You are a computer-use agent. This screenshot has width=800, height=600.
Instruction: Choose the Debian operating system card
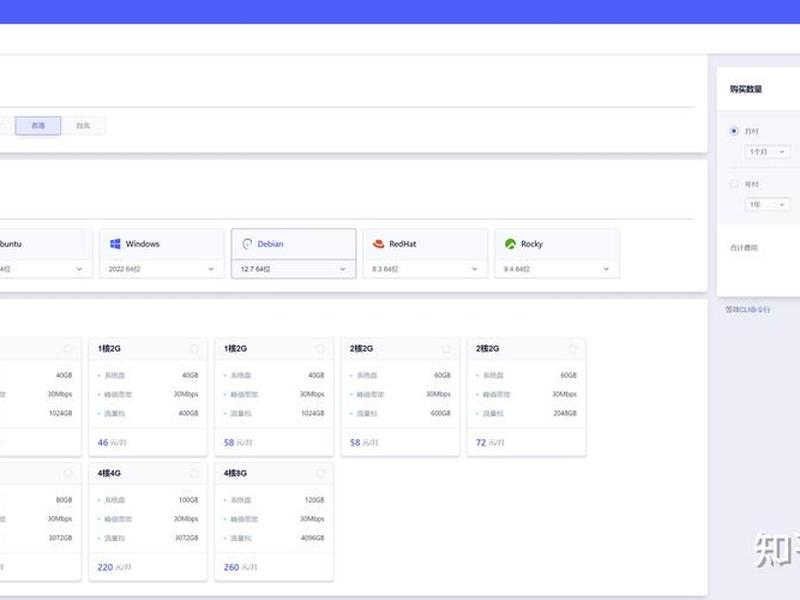coord(293,254)
